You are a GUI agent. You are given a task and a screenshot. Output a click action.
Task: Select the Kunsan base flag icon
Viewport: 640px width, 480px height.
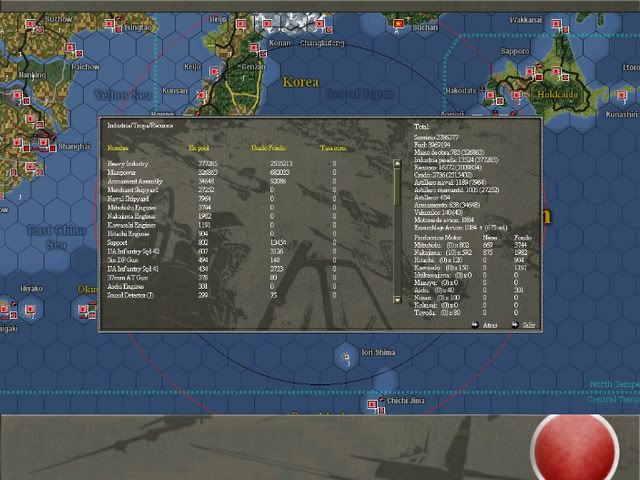(202, 96)
